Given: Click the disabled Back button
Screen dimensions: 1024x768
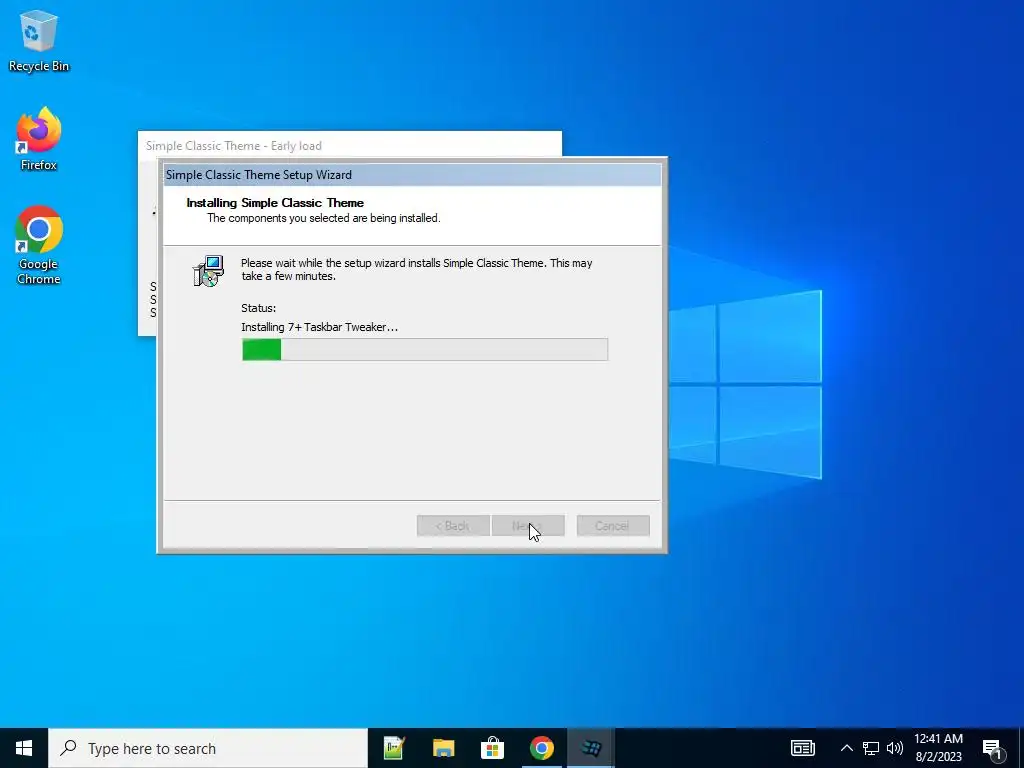Looking at the screenshot, I should (453, 526).
